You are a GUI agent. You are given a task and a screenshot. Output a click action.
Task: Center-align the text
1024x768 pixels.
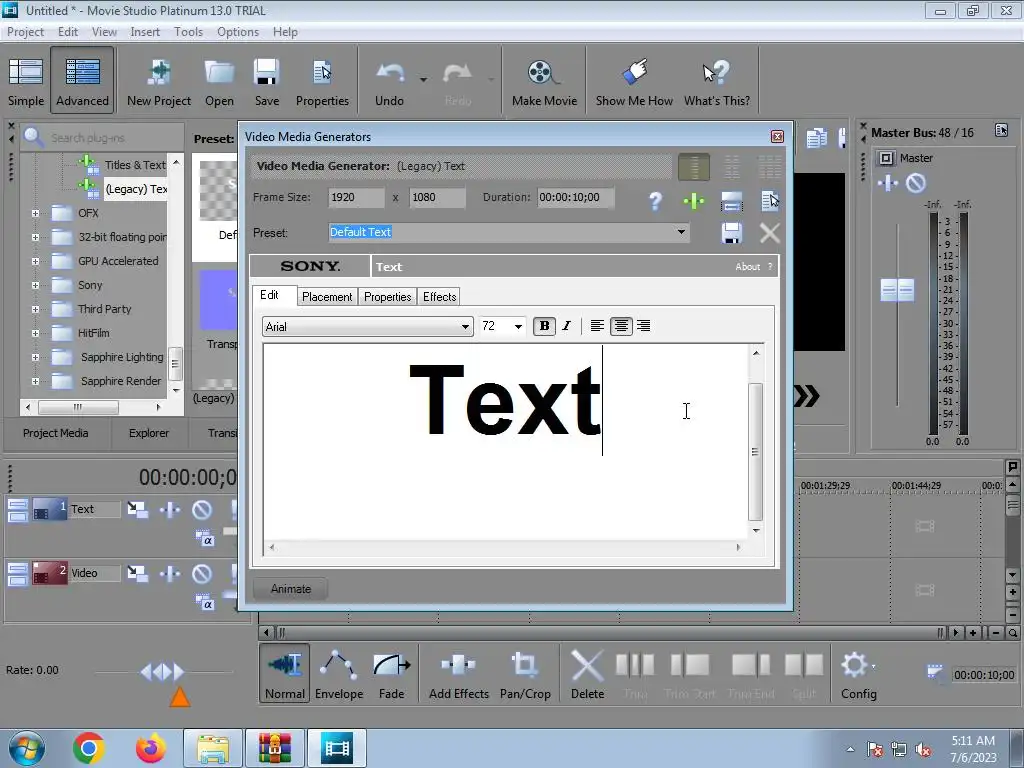pos(621,326)
